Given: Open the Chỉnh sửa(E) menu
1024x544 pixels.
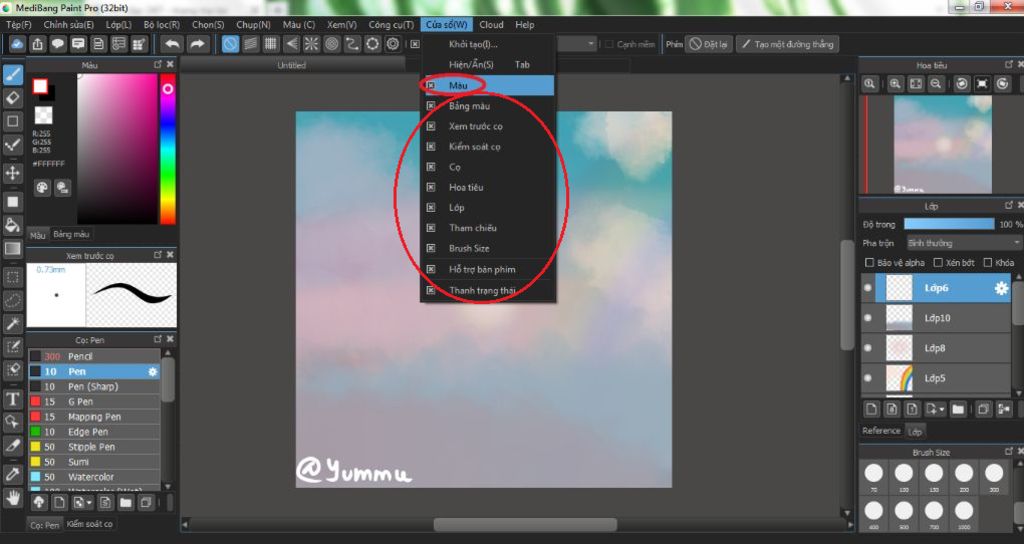Looking at the screenshot, I should 69,25.
